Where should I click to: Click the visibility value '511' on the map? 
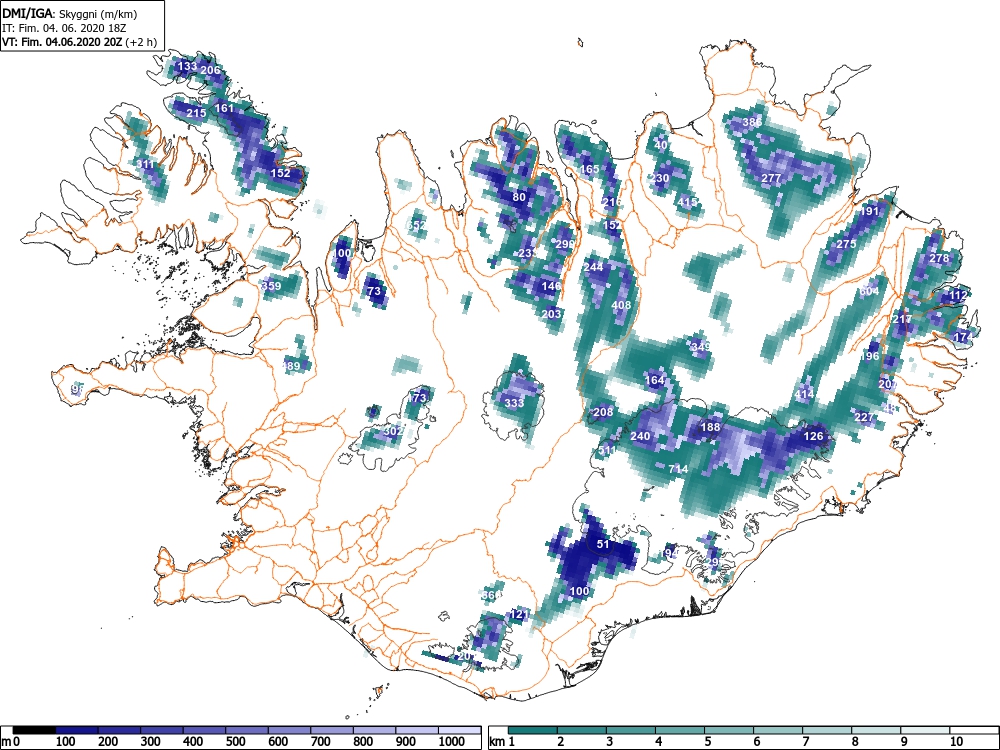point(607,450)
